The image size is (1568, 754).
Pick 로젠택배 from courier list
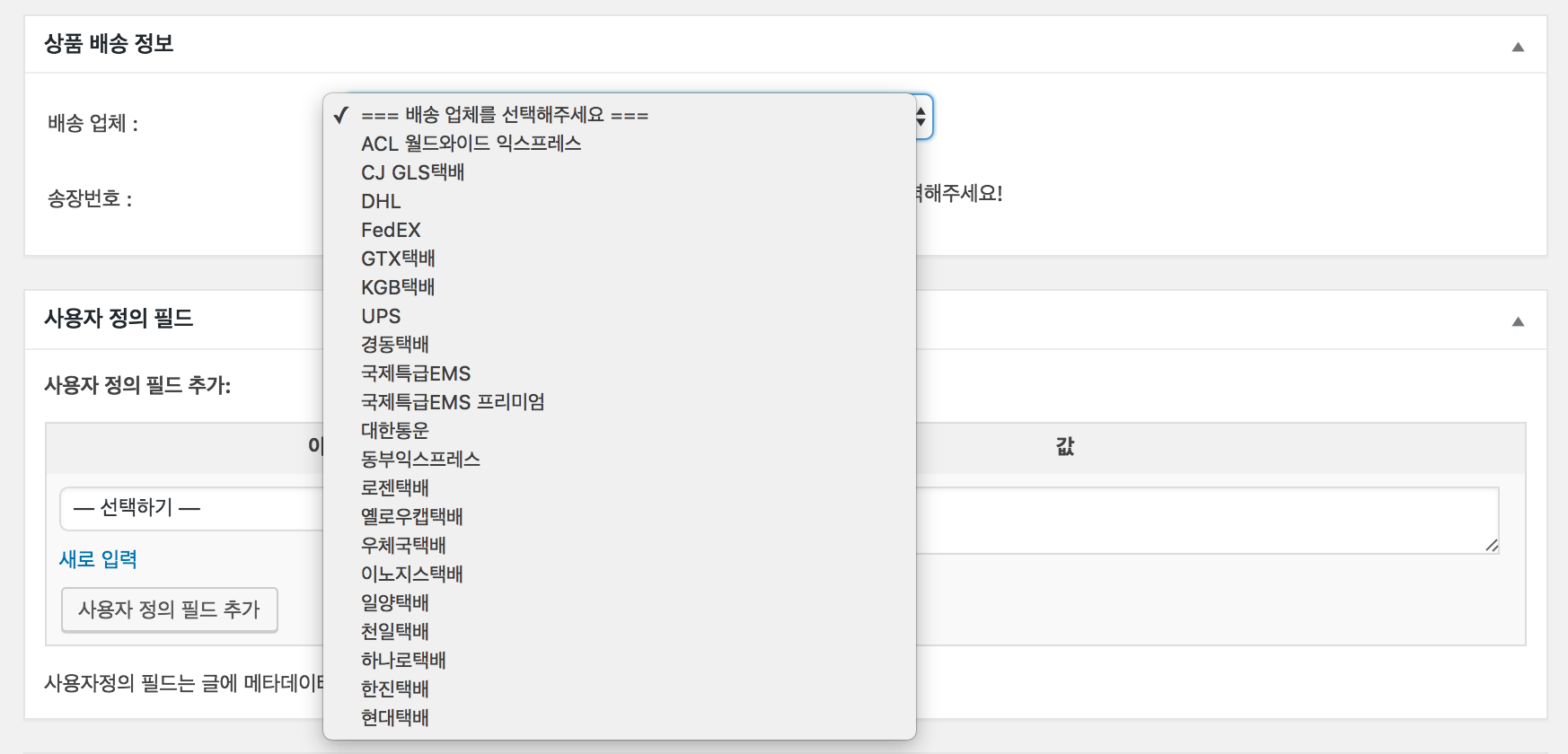619,488
